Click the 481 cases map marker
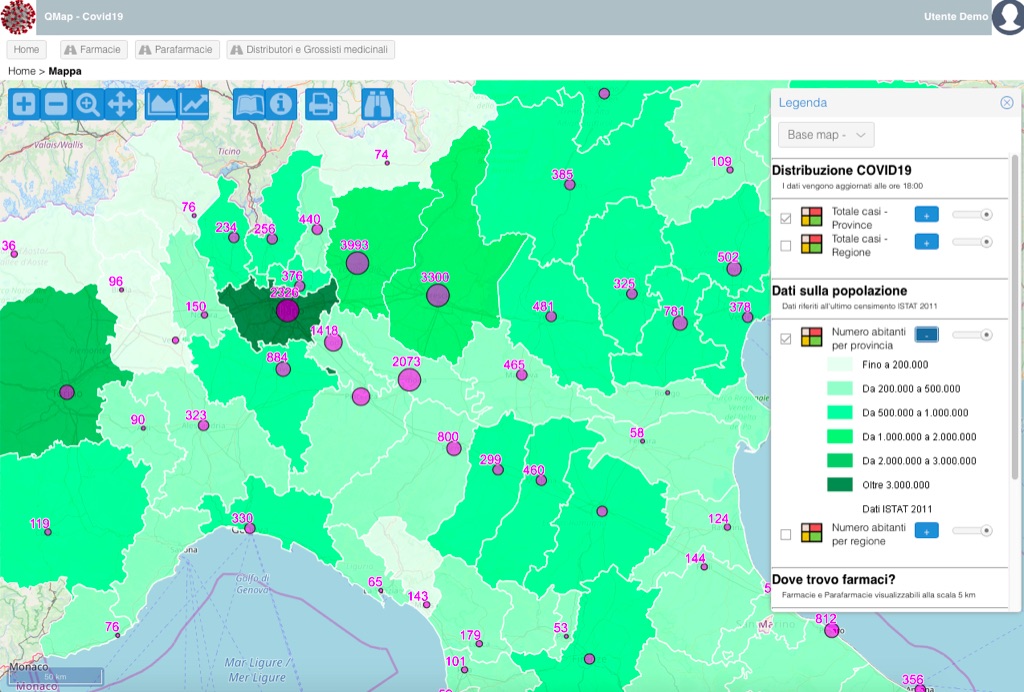1024x692 pixels. click(x=551, y=317)
